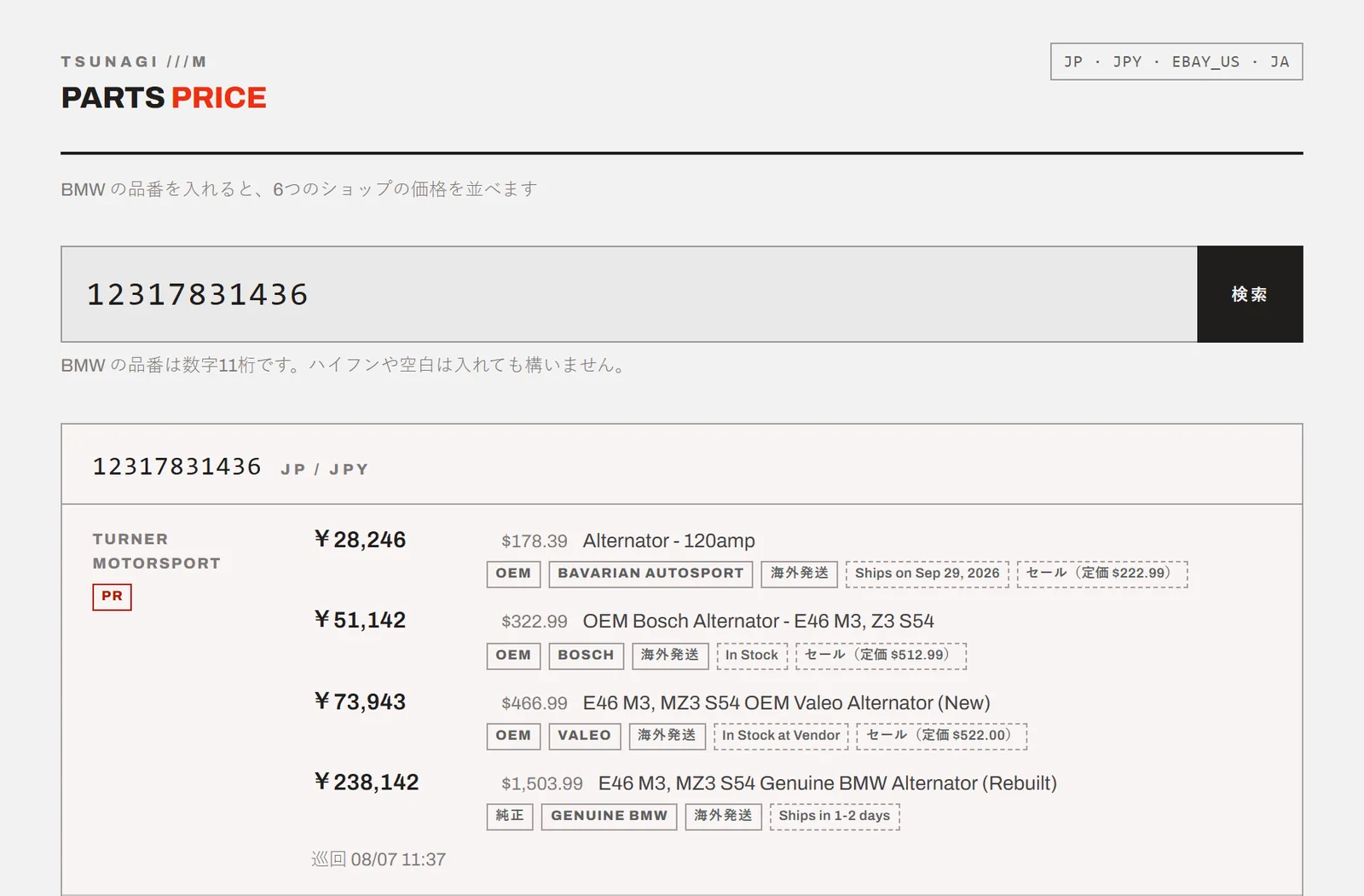
Task: Click the In Stock at Vendor tag
Action: (781, 736)
